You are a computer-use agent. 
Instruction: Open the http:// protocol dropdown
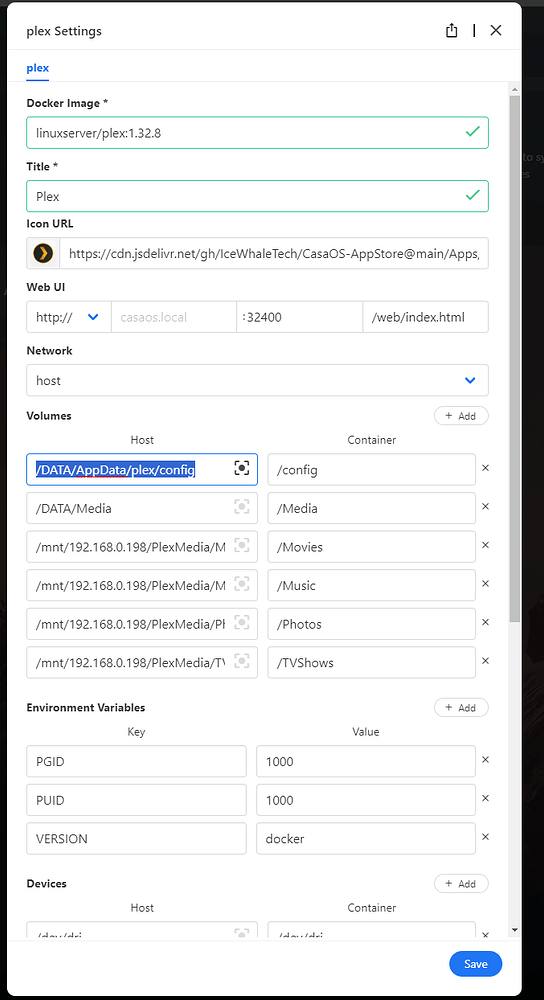point(69,317)
